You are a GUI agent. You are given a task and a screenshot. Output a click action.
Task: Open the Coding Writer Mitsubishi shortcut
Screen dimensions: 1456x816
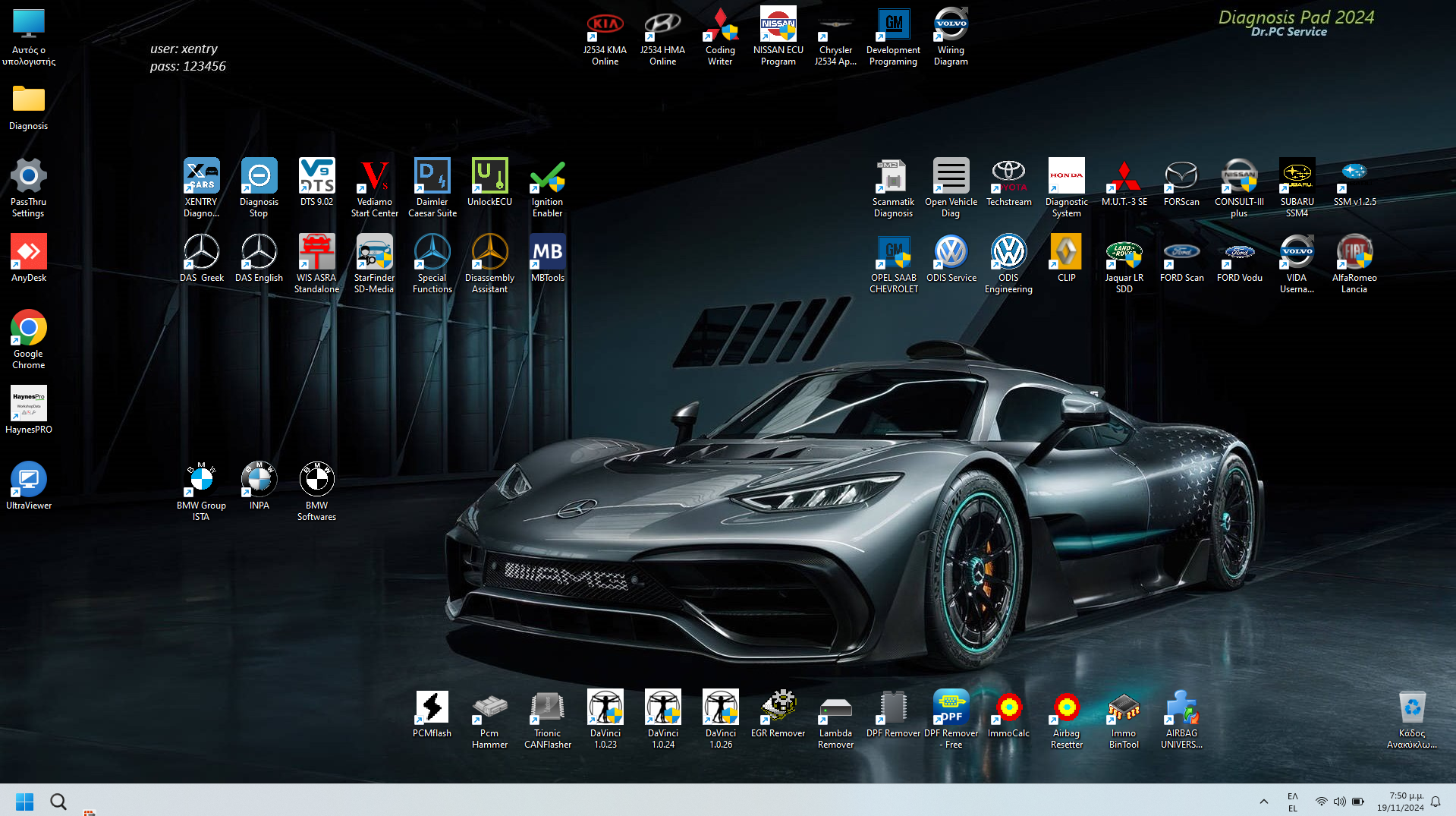point(720,35)
